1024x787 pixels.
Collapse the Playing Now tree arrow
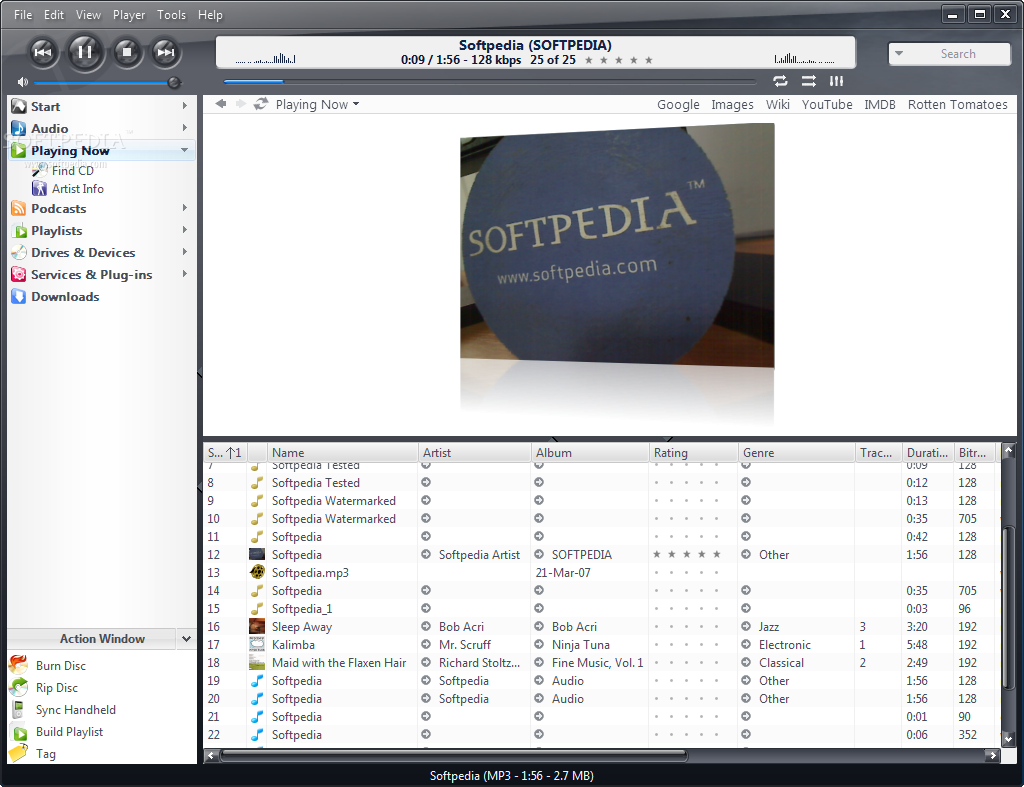coord(185,150)
